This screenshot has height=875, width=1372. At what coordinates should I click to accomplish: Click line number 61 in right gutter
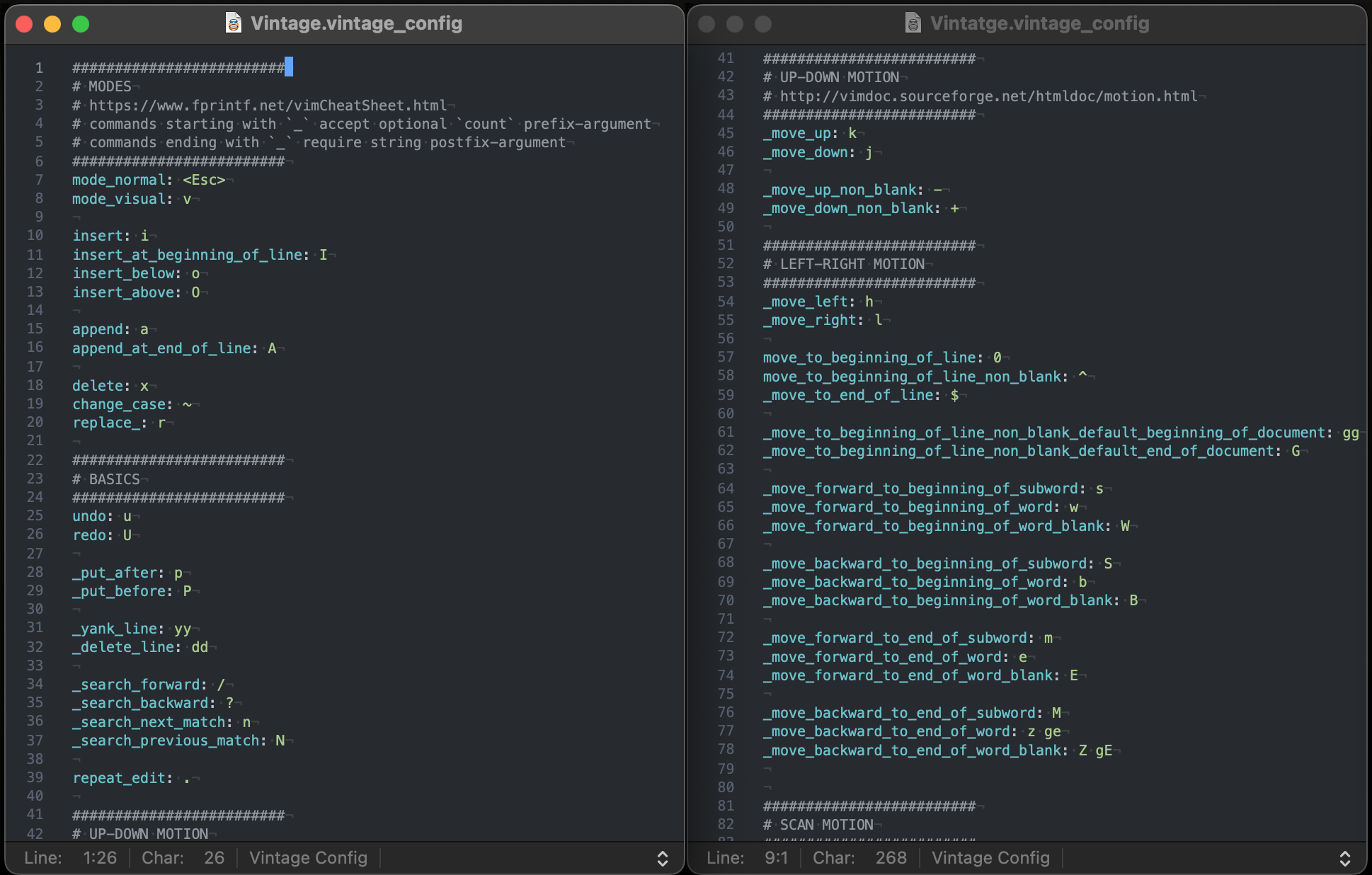click(726, 432)
